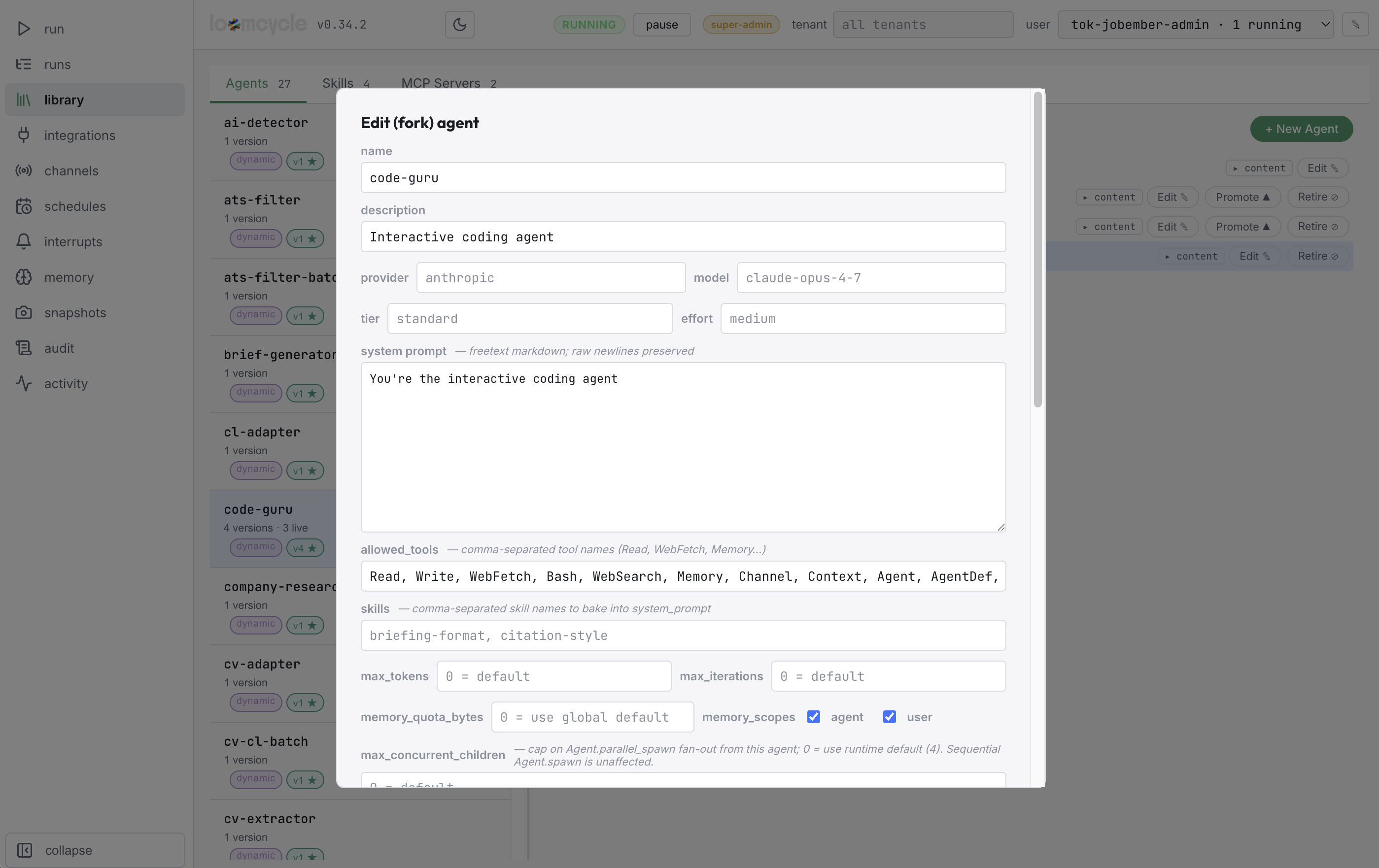The width and height of the screenshot is (1379, 868).
Task: Grab the system prompt resize handle
Action: click(x=1000, y=527)
